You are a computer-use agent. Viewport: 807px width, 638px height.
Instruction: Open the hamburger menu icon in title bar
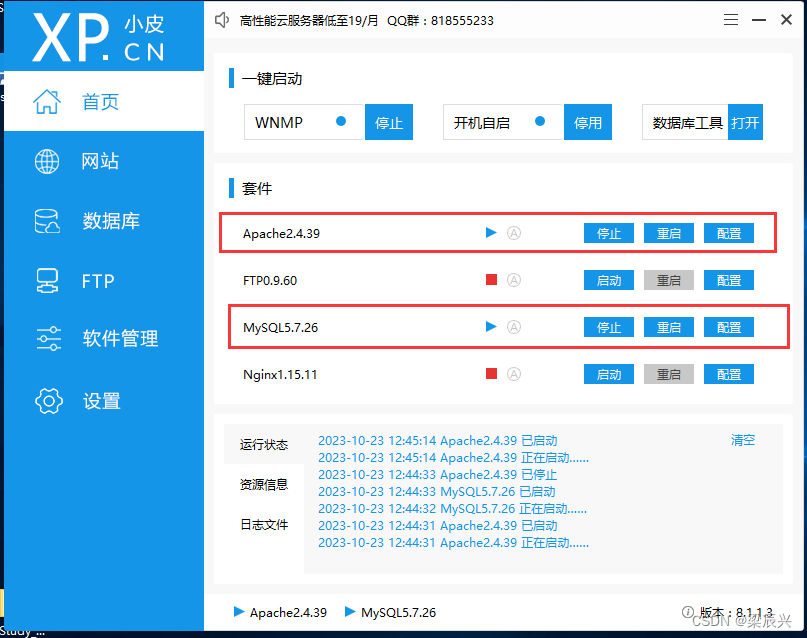(x=731, y=20)
